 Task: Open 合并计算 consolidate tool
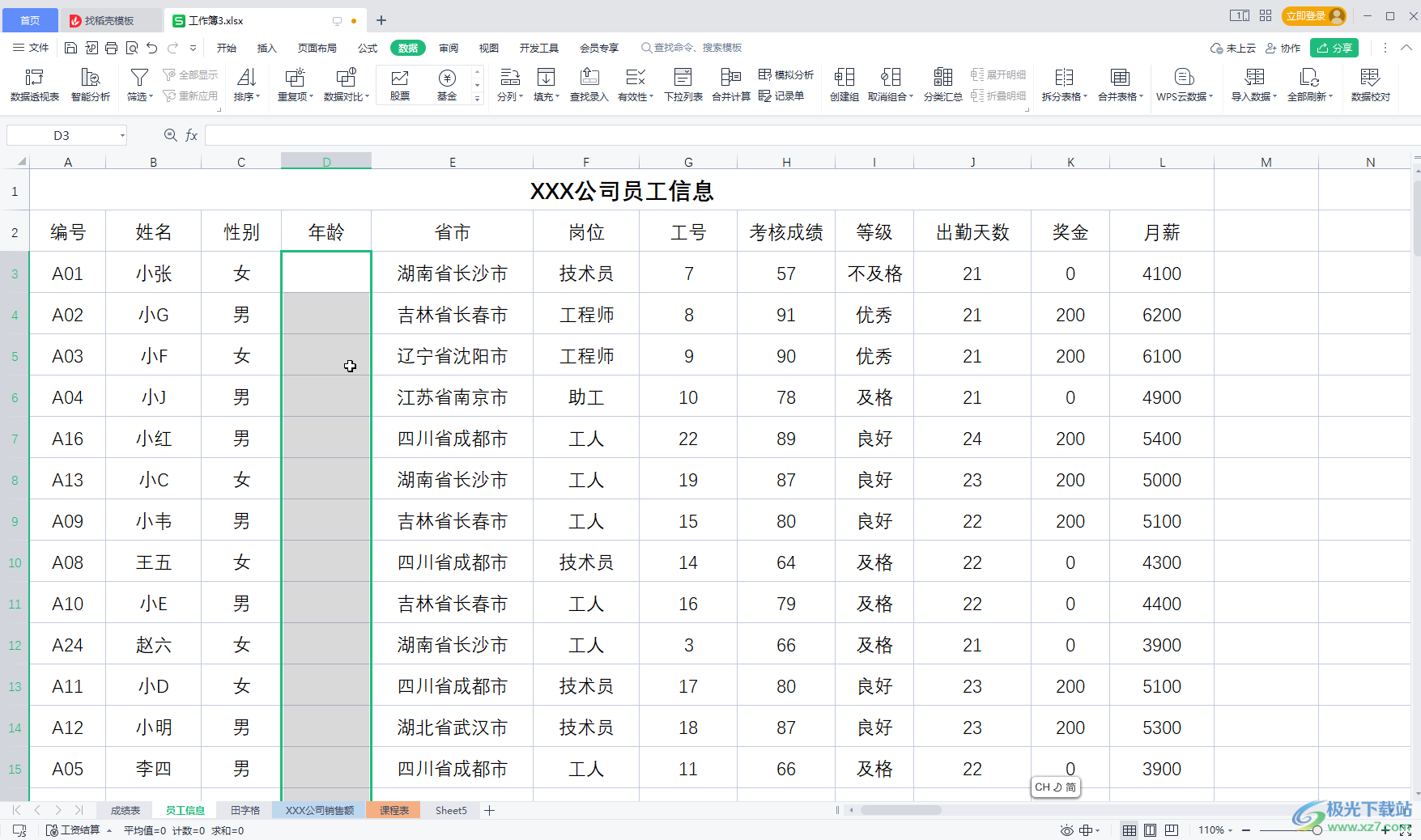(x=731, y=84)
